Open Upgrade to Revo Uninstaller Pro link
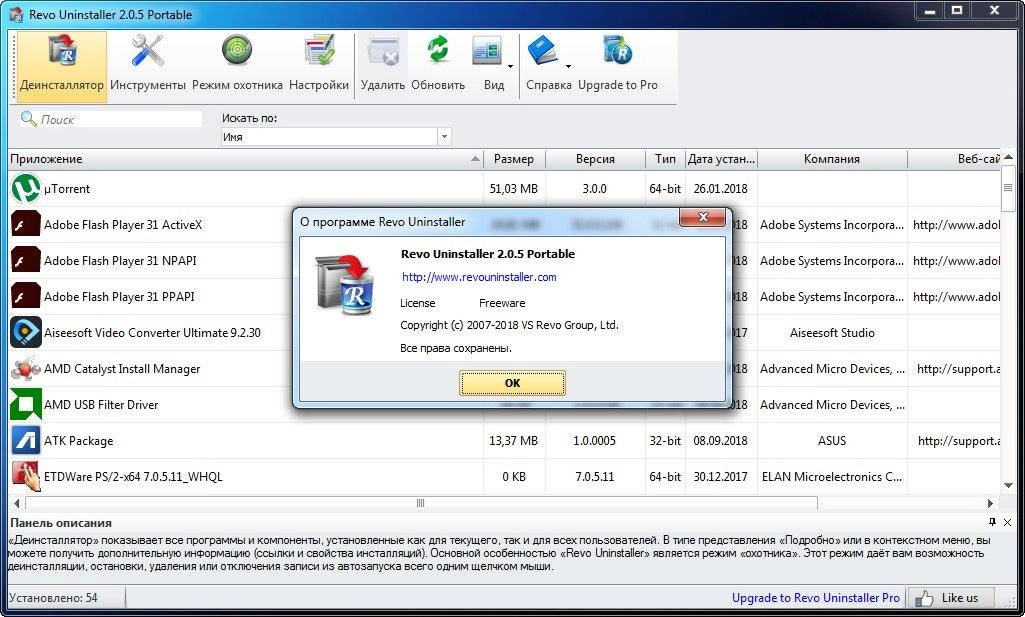1025x617 pixels. pos(816,597)
